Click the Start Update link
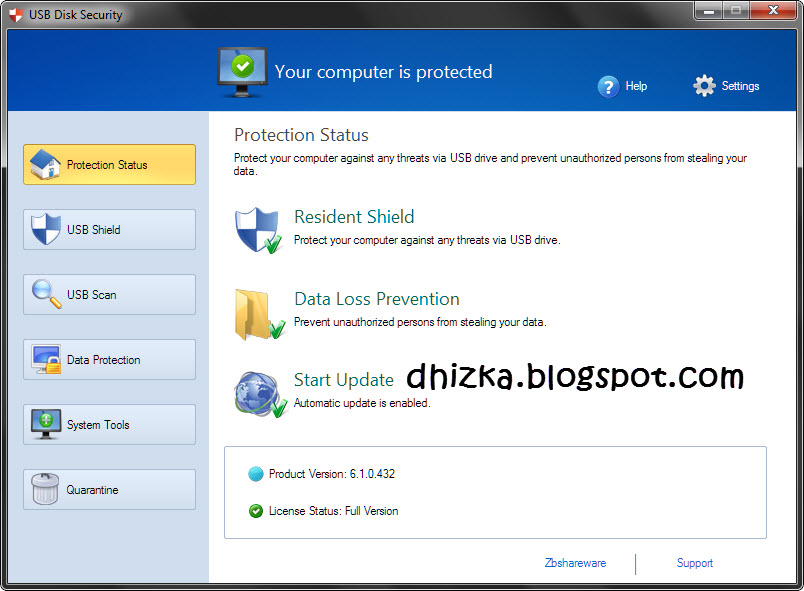This screenshot has height=591, width=804. point(344,380)
